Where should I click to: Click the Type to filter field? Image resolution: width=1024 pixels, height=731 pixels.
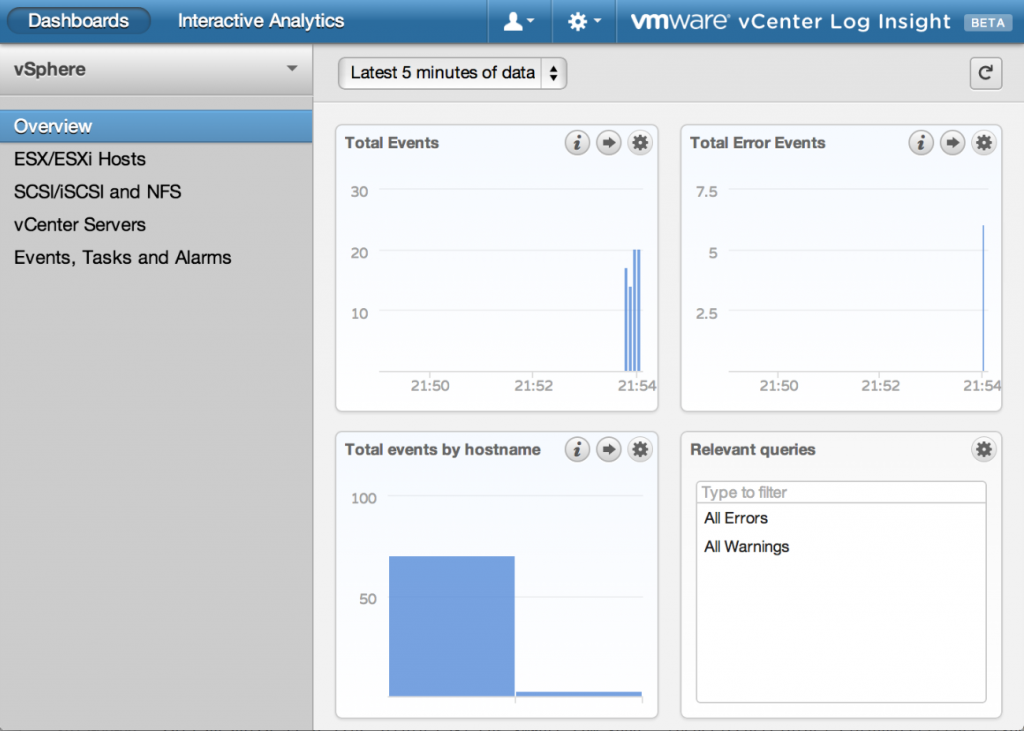click(840, 492)
